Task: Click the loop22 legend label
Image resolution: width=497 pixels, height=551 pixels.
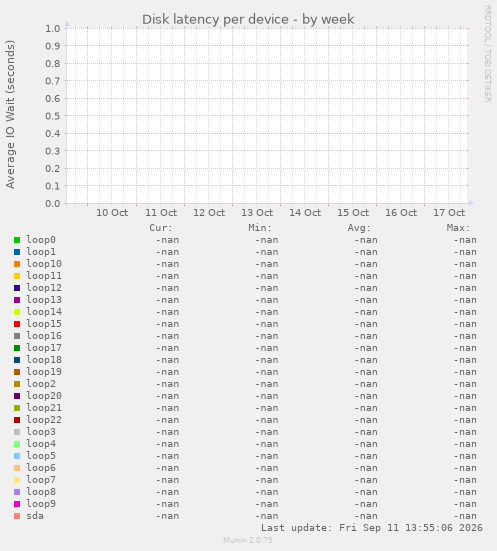Action: (44, 420)
